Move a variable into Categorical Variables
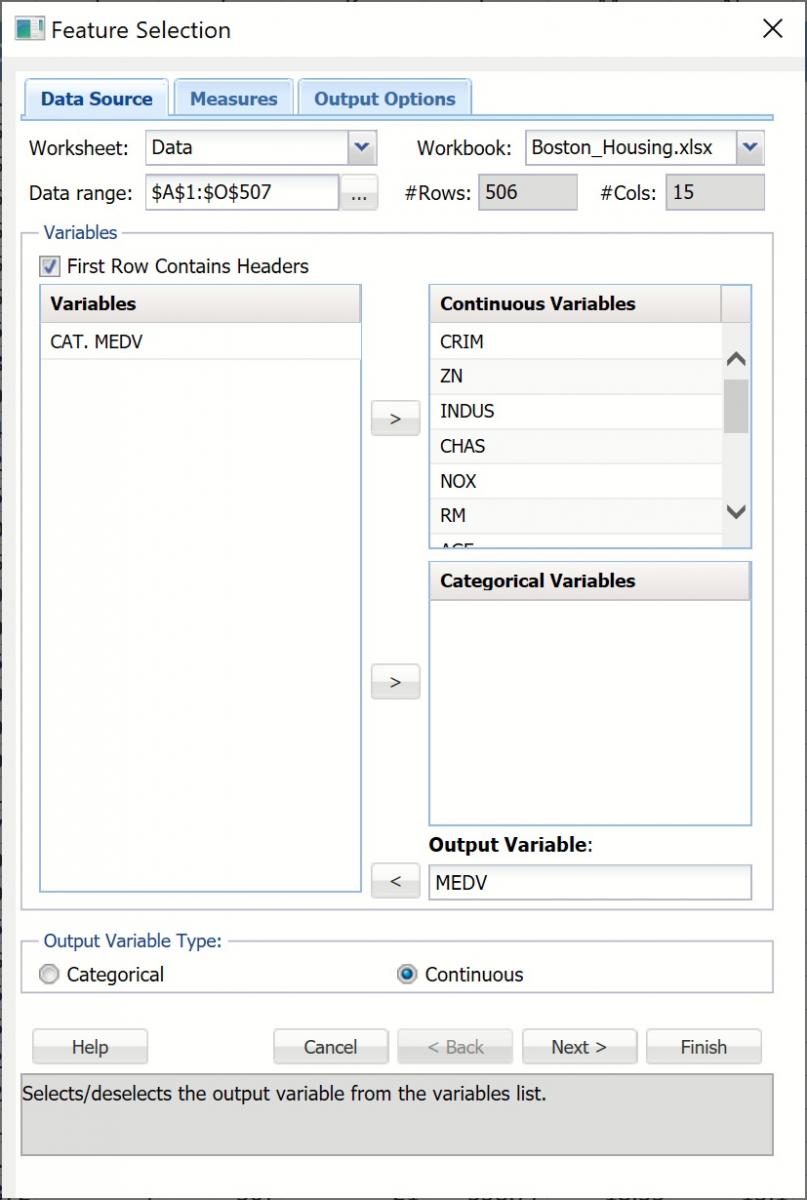The width and height of the screenshot is (807, 1200). pyautogui.click(x=394, y=681)
